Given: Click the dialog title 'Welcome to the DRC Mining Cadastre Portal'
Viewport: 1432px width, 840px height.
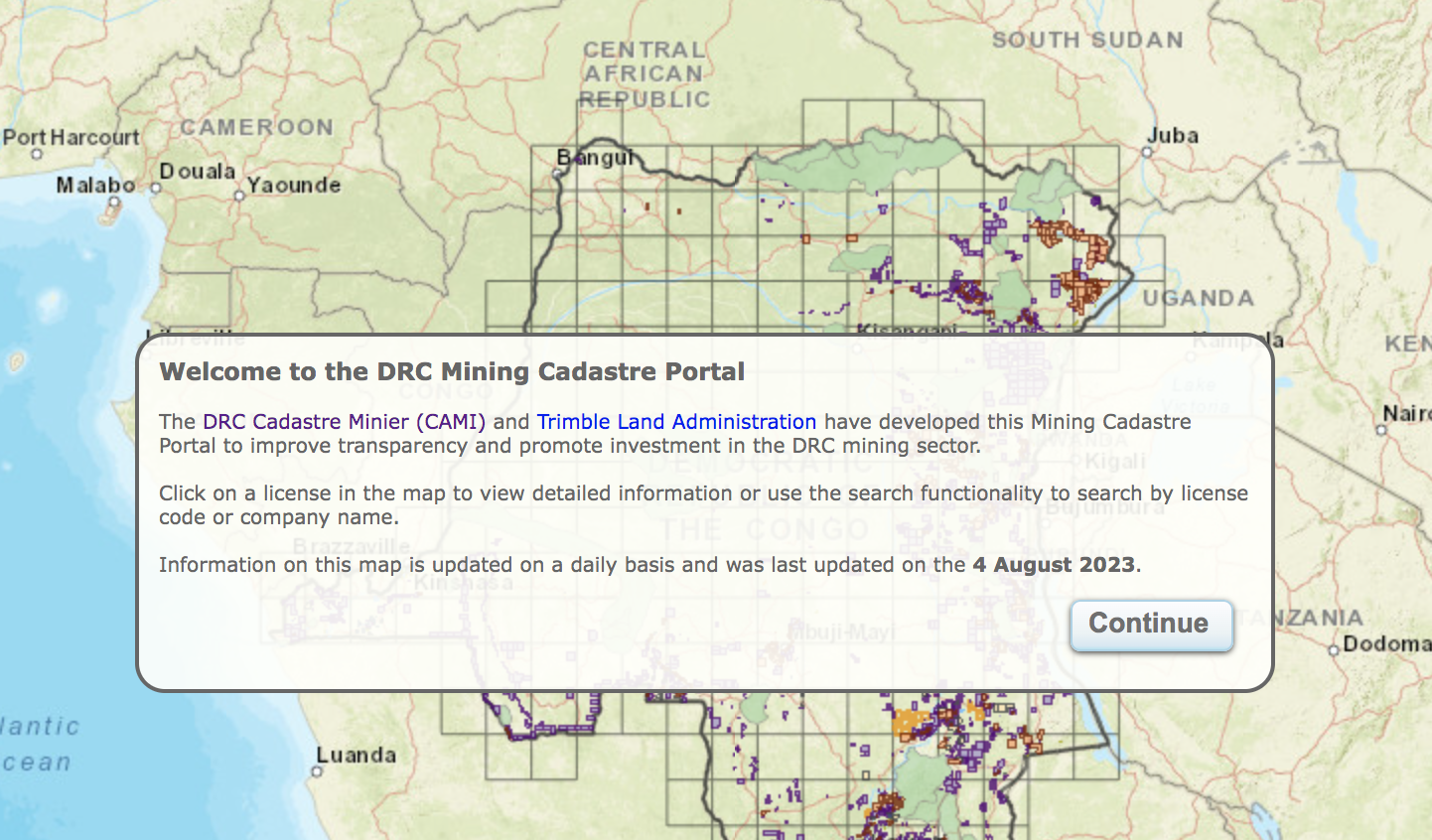Looking at the screenshot, I should coord(452,372).
